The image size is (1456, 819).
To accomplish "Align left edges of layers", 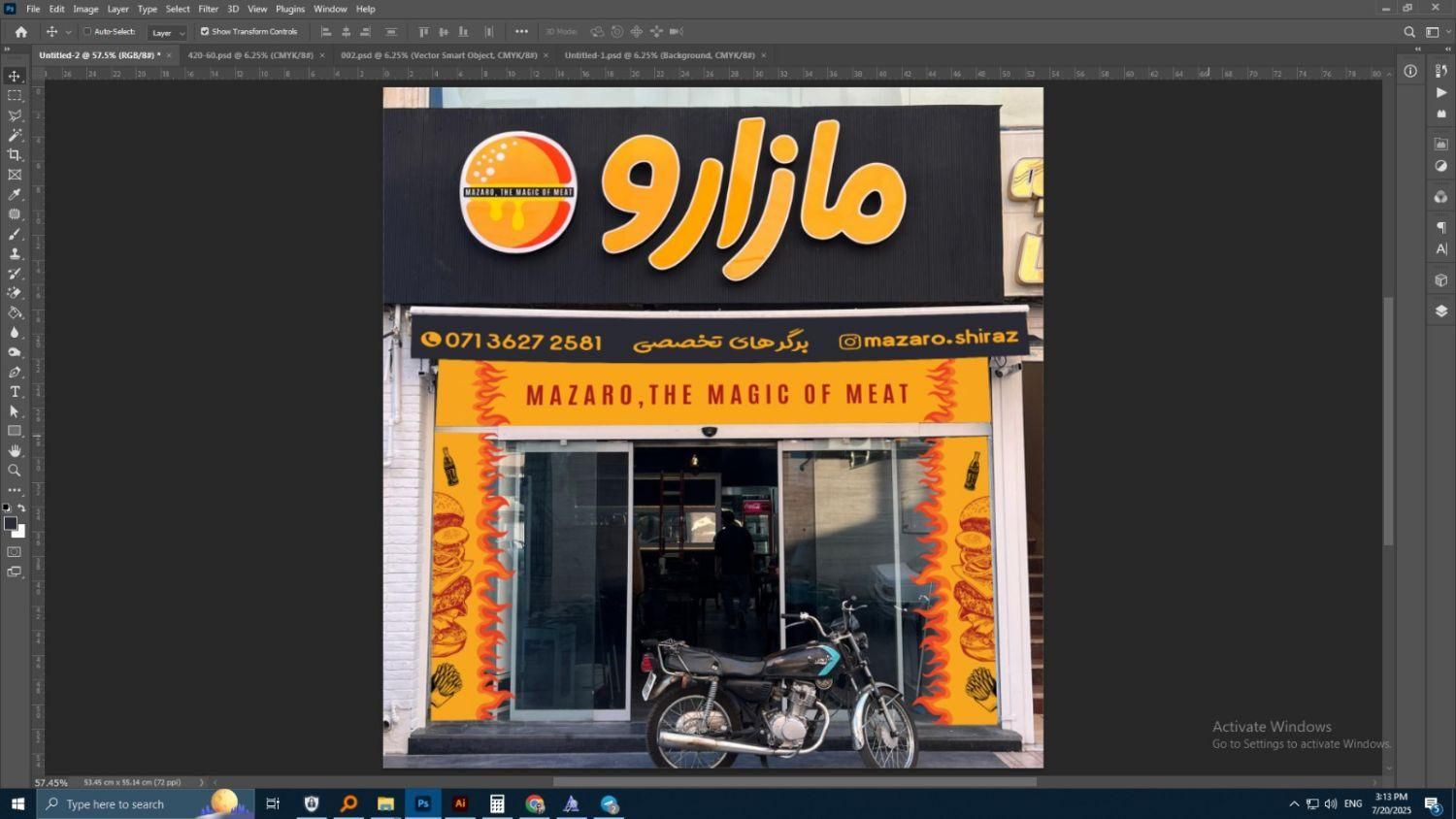I will click(326, 32).
